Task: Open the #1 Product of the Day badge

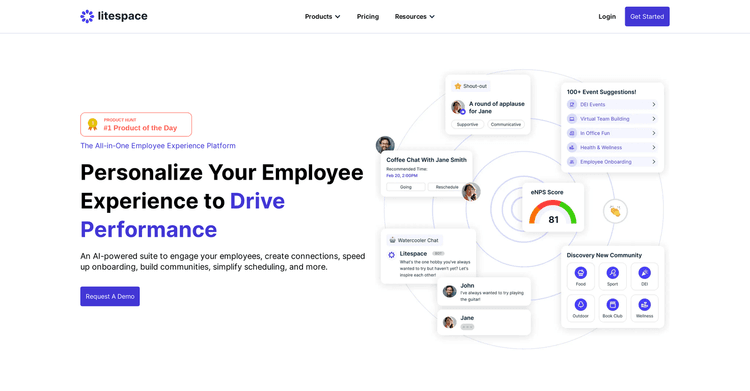Action: [136, 124]
